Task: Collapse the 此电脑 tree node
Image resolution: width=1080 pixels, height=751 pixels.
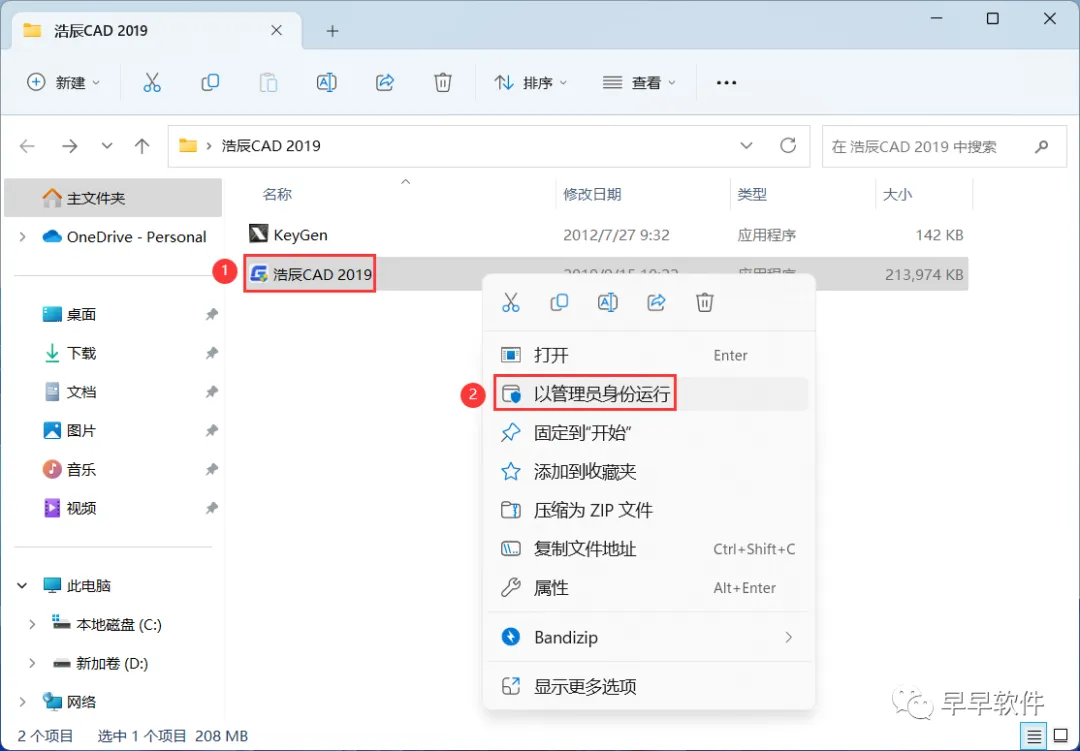Action: [x=23, y=586]
